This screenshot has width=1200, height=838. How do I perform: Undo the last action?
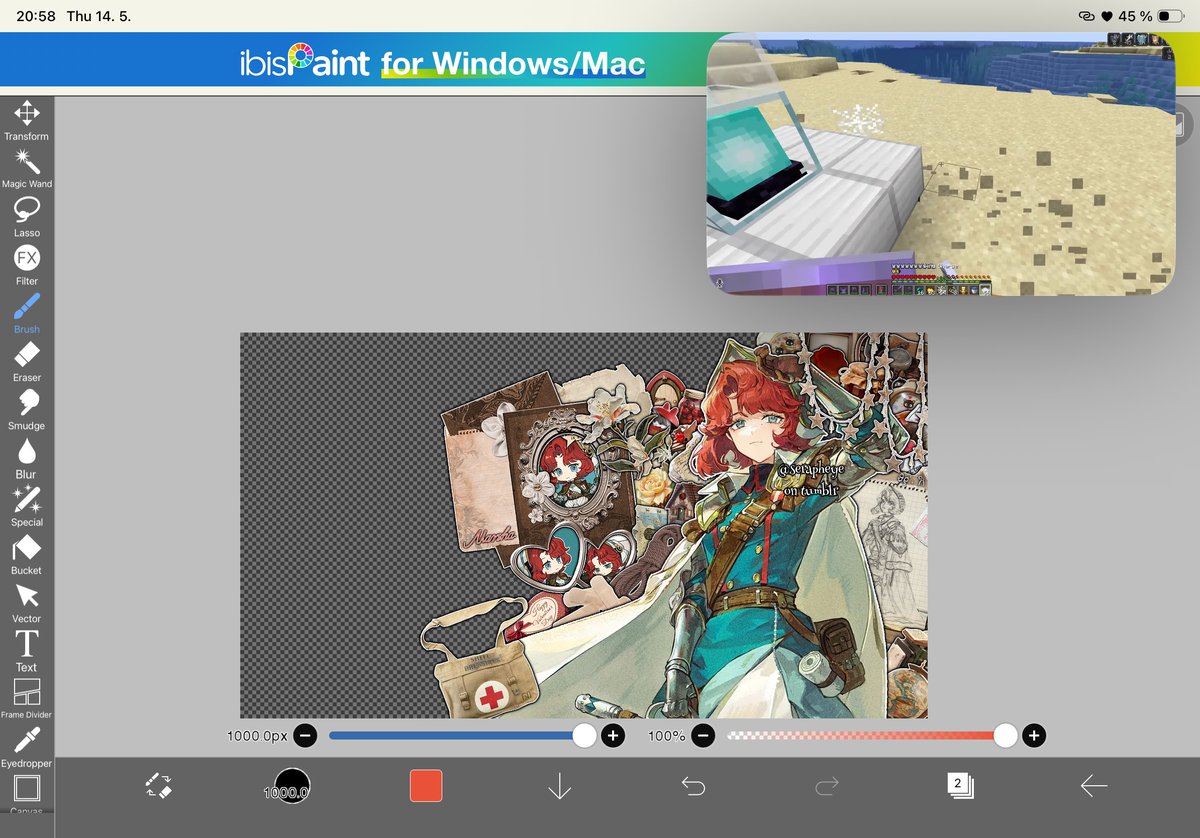(693, 786)
